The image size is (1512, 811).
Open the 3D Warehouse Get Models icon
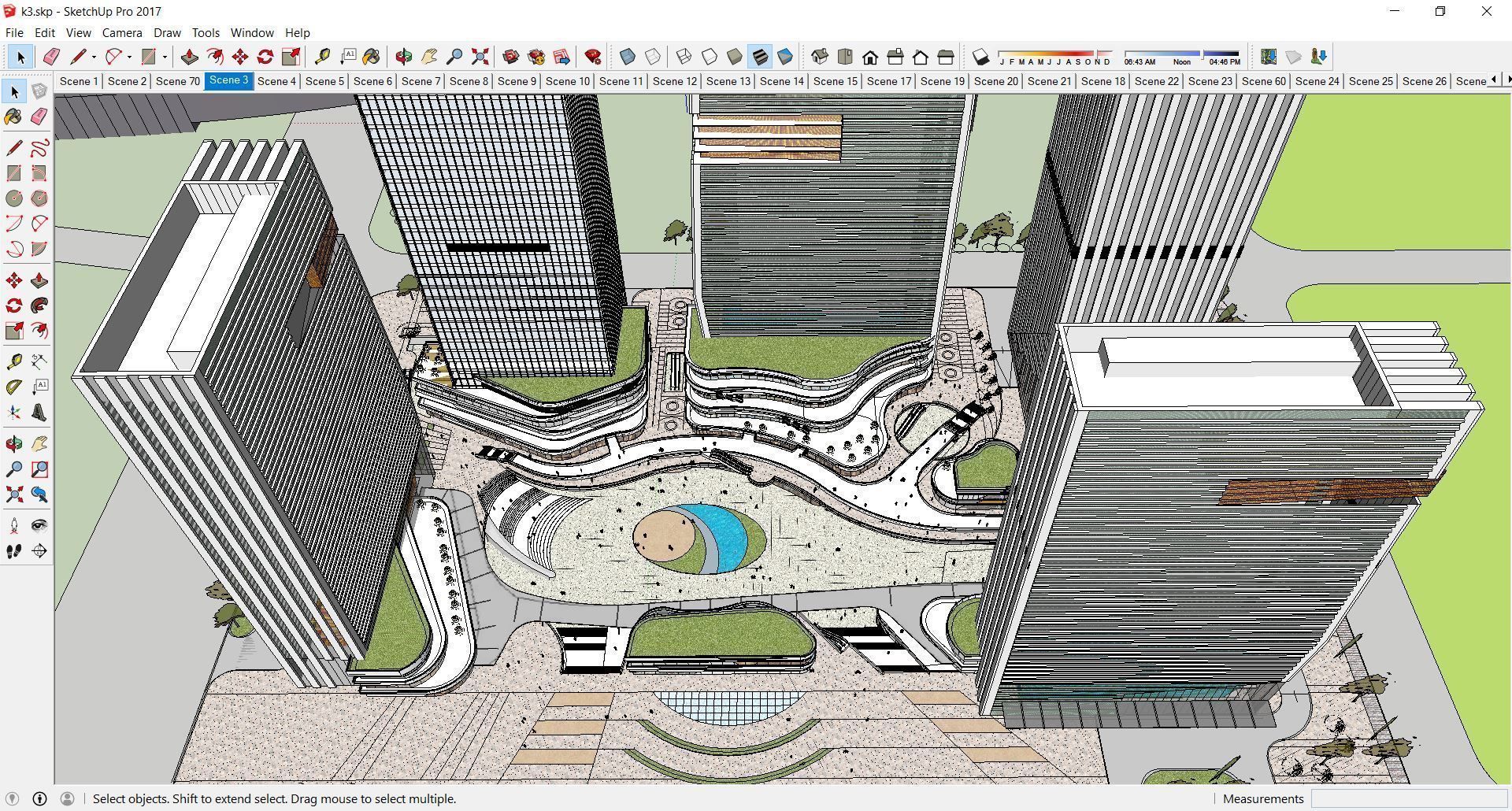[510, 57]
